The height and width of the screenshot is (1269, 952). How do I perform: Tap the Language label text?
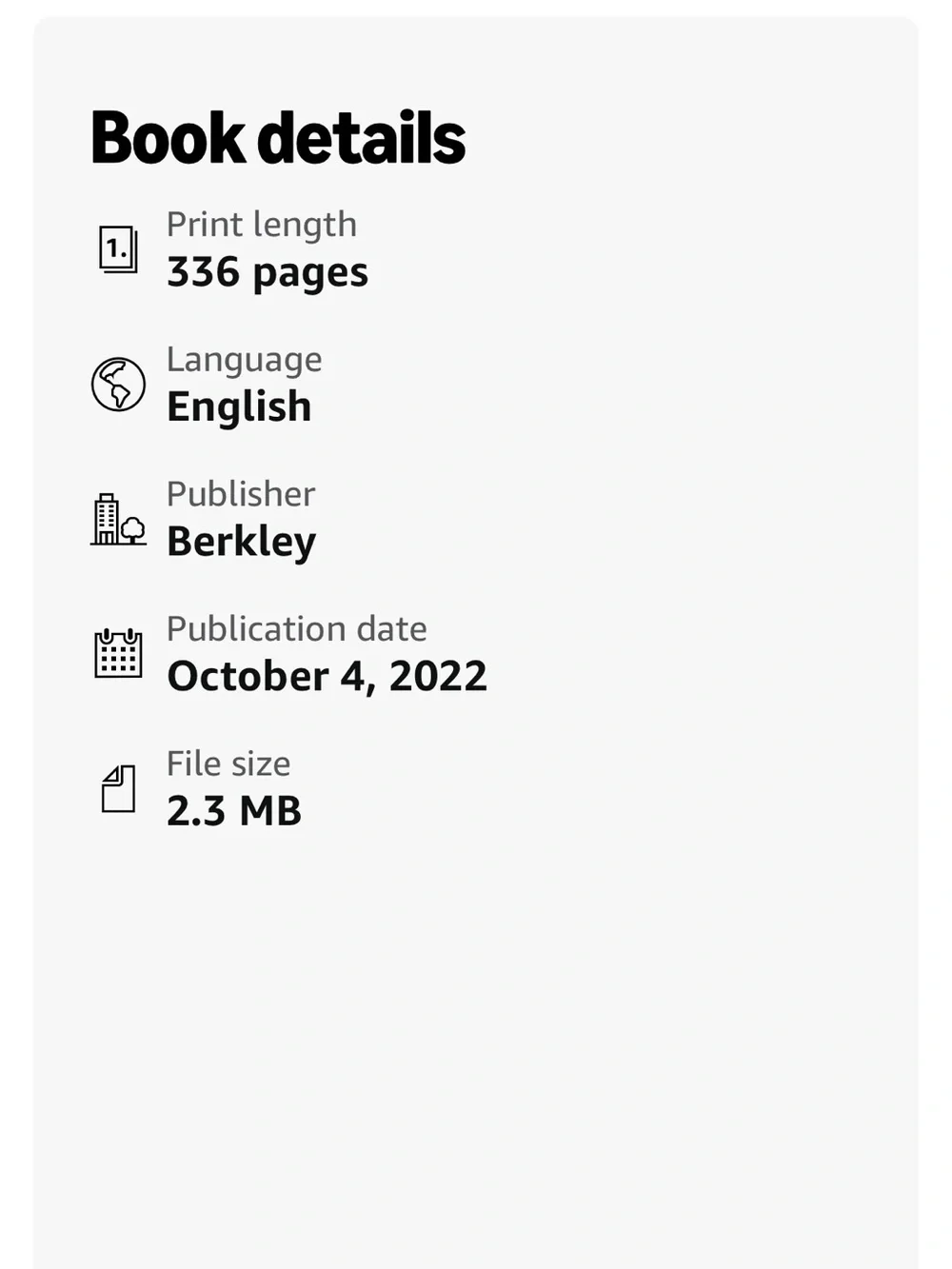(x=245, y=360)
